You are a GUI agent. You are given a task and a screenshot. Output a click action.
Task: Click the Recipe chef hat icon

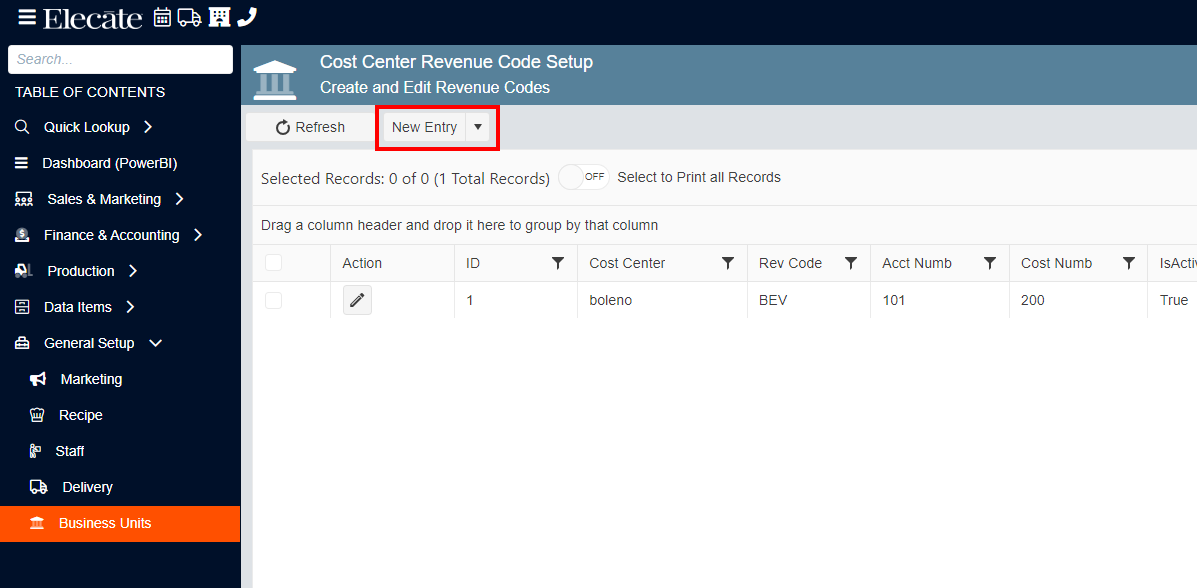click(x=37, y=415)
